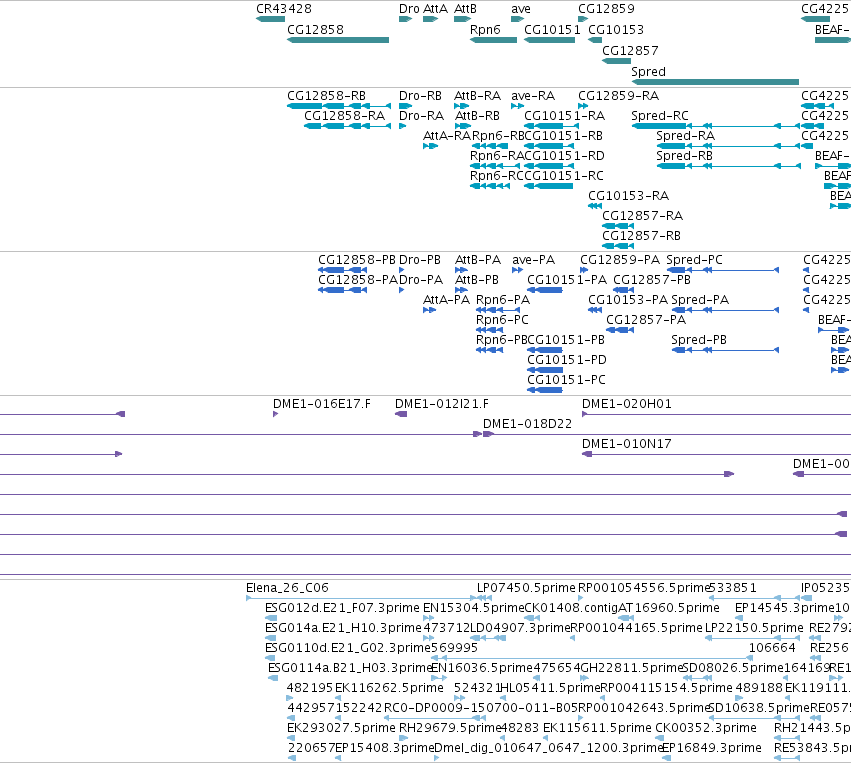This screenshot has width=851, height=763.
Task: Click the CG12857 gene bar
Action: 616,61
